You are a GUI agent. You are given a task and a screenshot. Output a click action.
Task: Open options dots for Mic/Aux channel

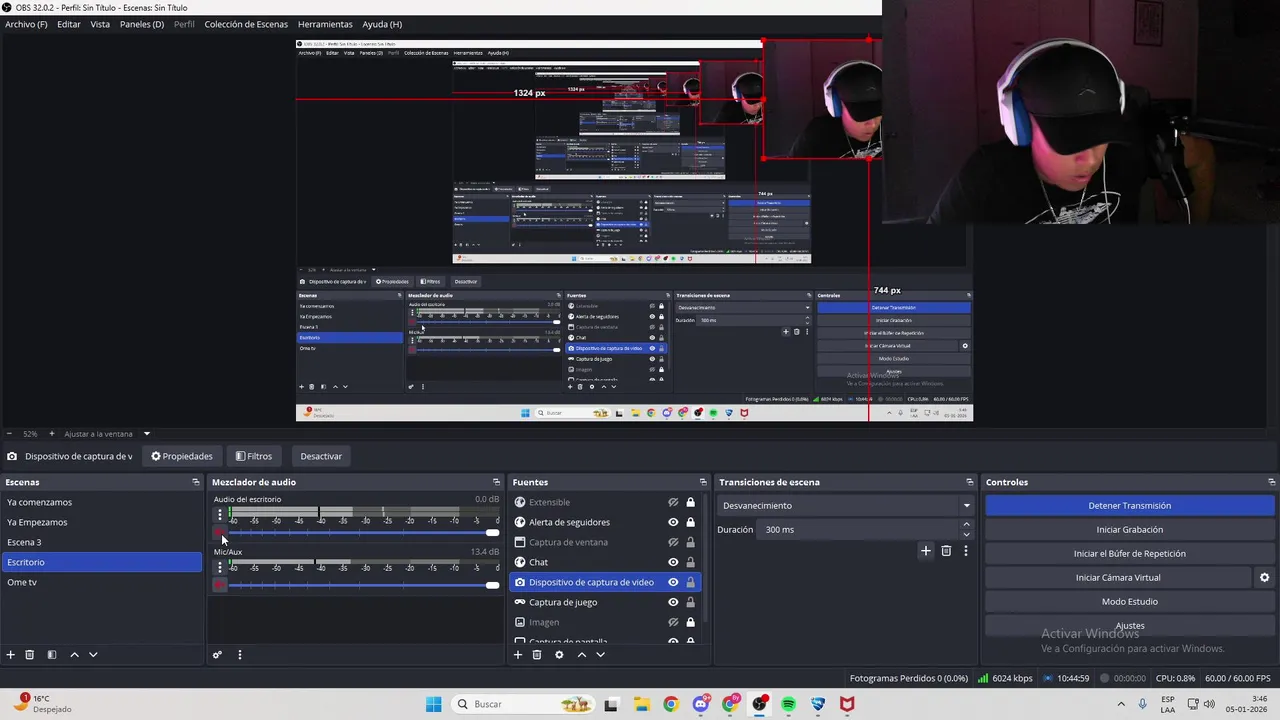pyautogui.click(x=220, y=567)
